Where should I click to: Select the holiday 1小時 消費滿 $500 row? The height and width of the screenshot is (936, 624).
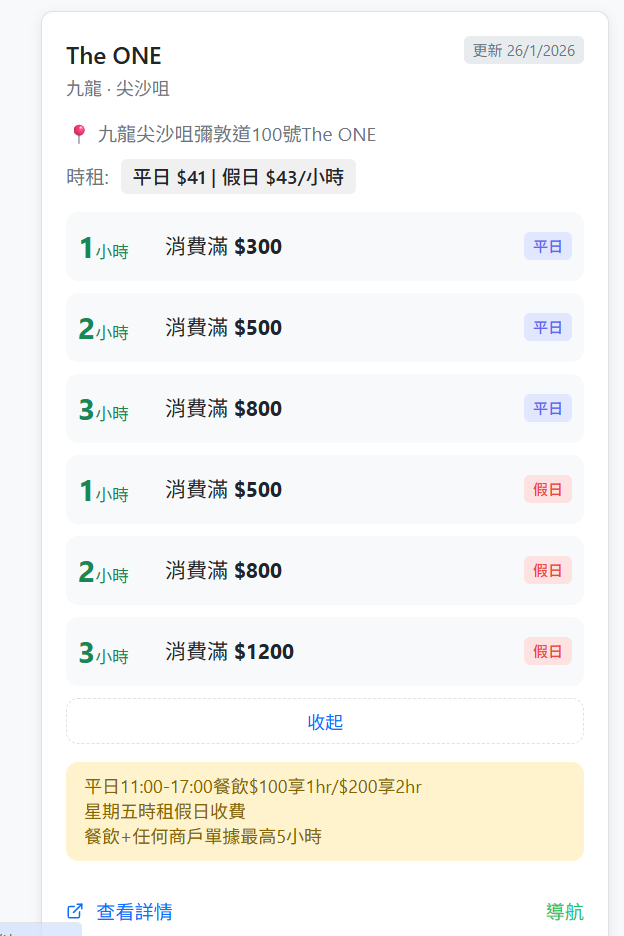coord(324,490)
